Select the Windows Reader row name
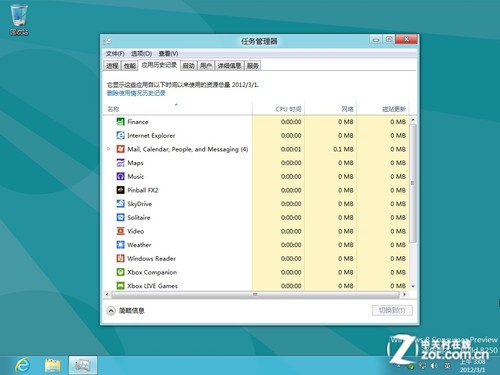 151,259
